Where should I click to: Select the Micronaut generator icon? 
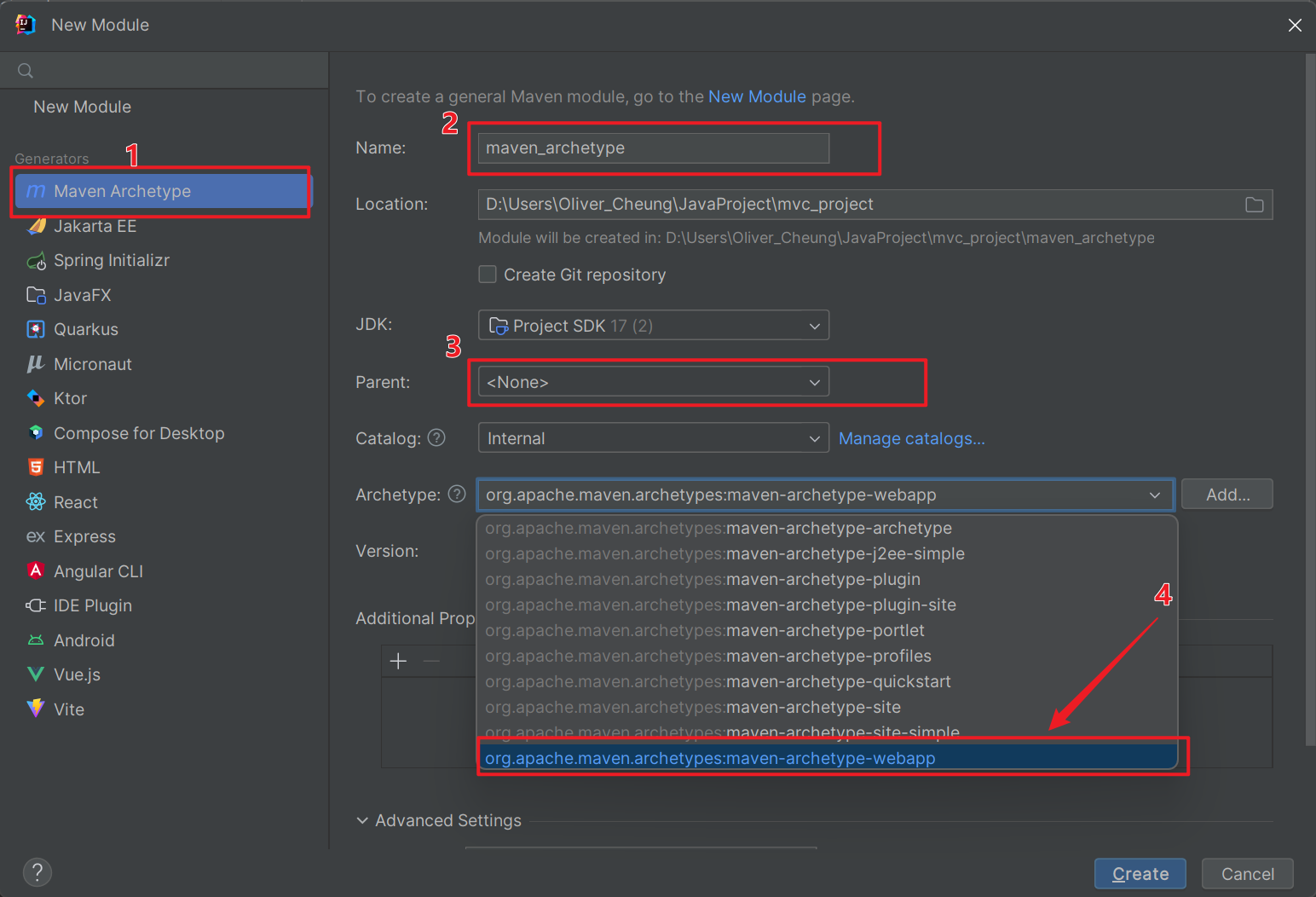click(x=36, y=364)
